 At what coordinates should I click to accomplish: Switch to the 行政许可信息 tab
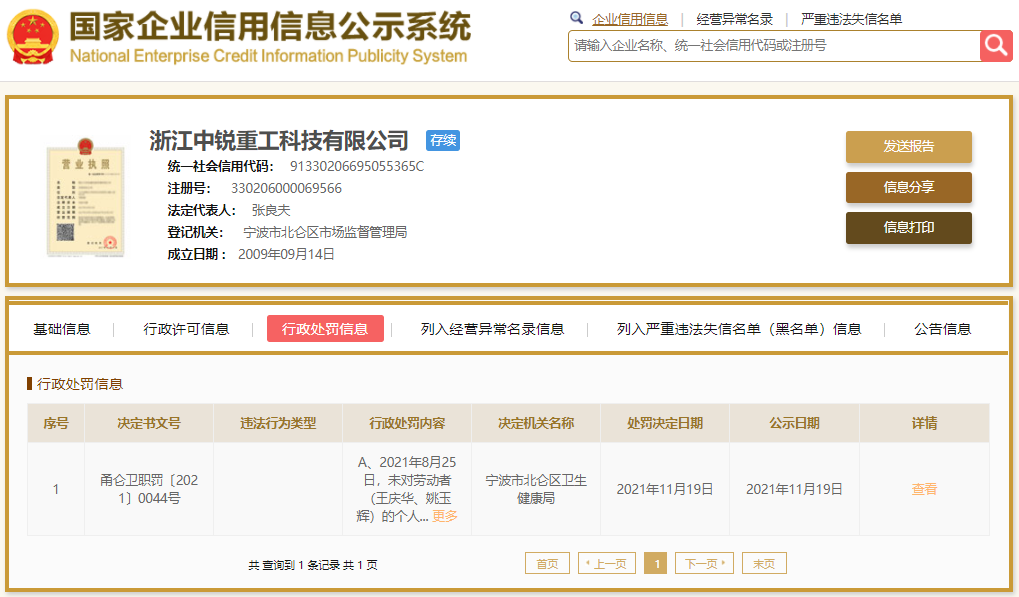187,329
